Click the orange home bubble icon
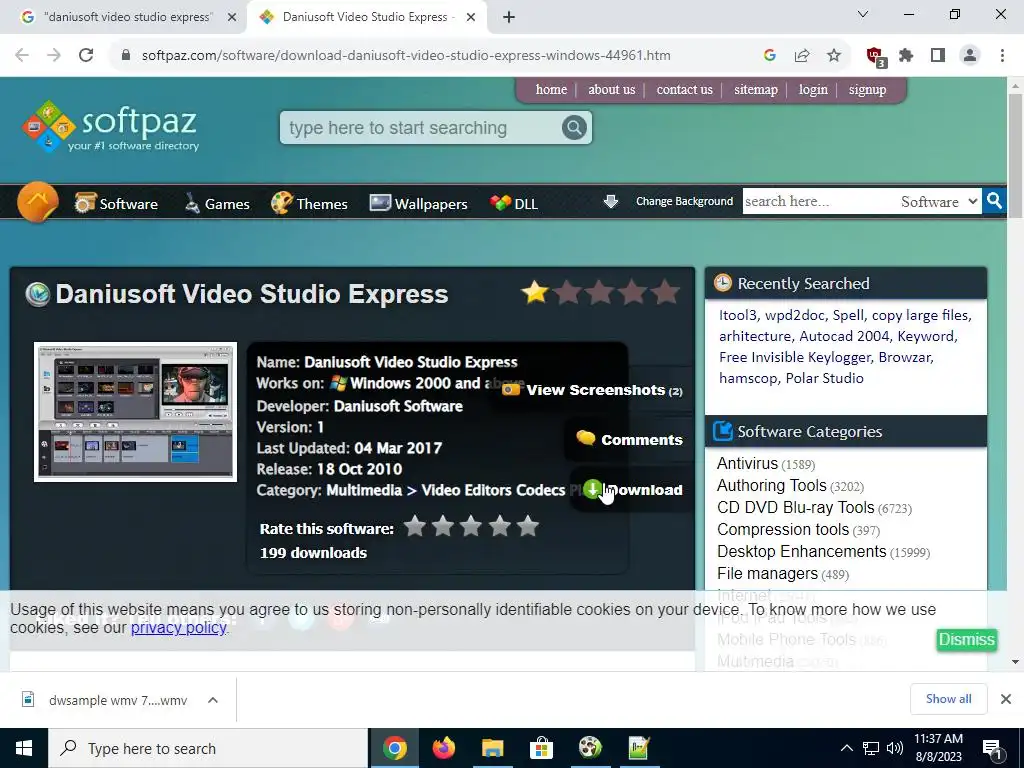Viewport: 1024px width, 768px height. pos(38,202)
